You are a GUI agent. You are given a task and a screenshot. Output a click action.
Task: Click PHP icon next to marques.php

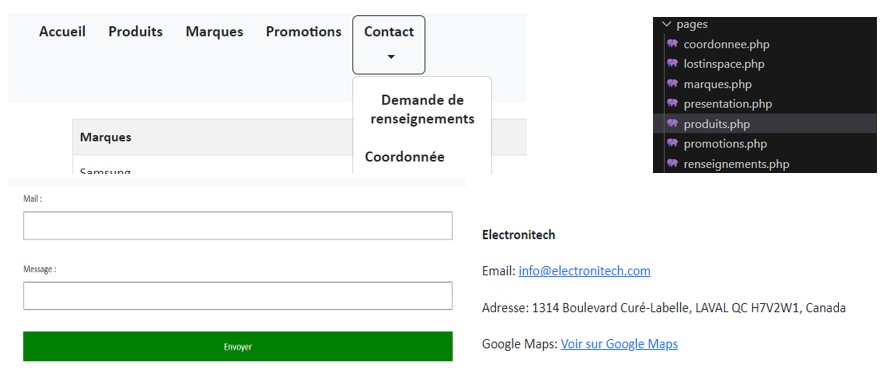coord(672,84)
